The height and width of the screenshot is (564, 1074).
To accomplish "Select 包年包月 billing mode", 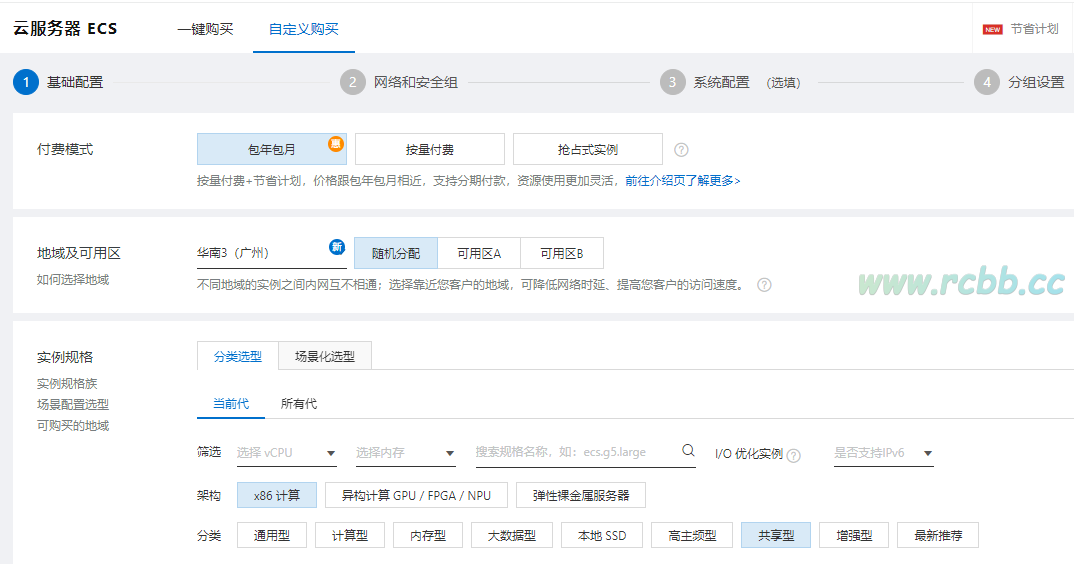I will (272, 149).
